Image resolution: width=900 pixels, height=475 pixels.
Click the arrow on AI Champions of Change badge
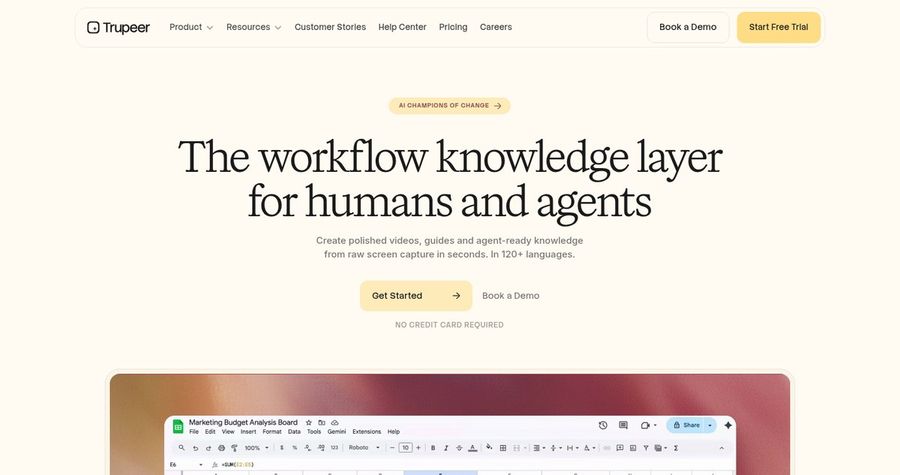[x=498, y=106]
